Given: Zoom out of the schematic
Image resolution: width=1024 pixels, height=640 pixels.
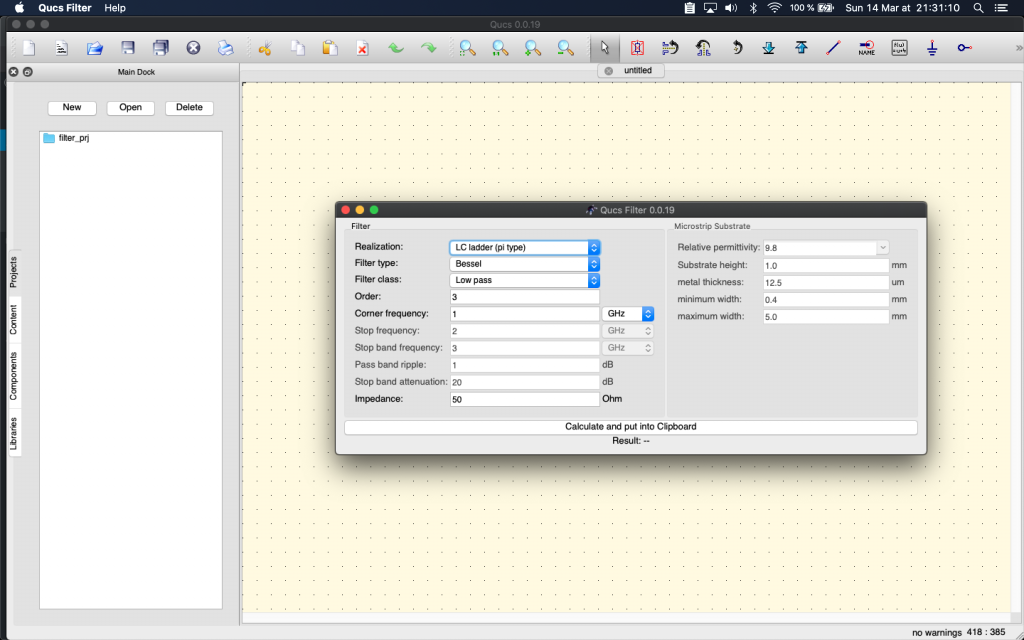Looking at the screenshot, I should coord(566,48).
